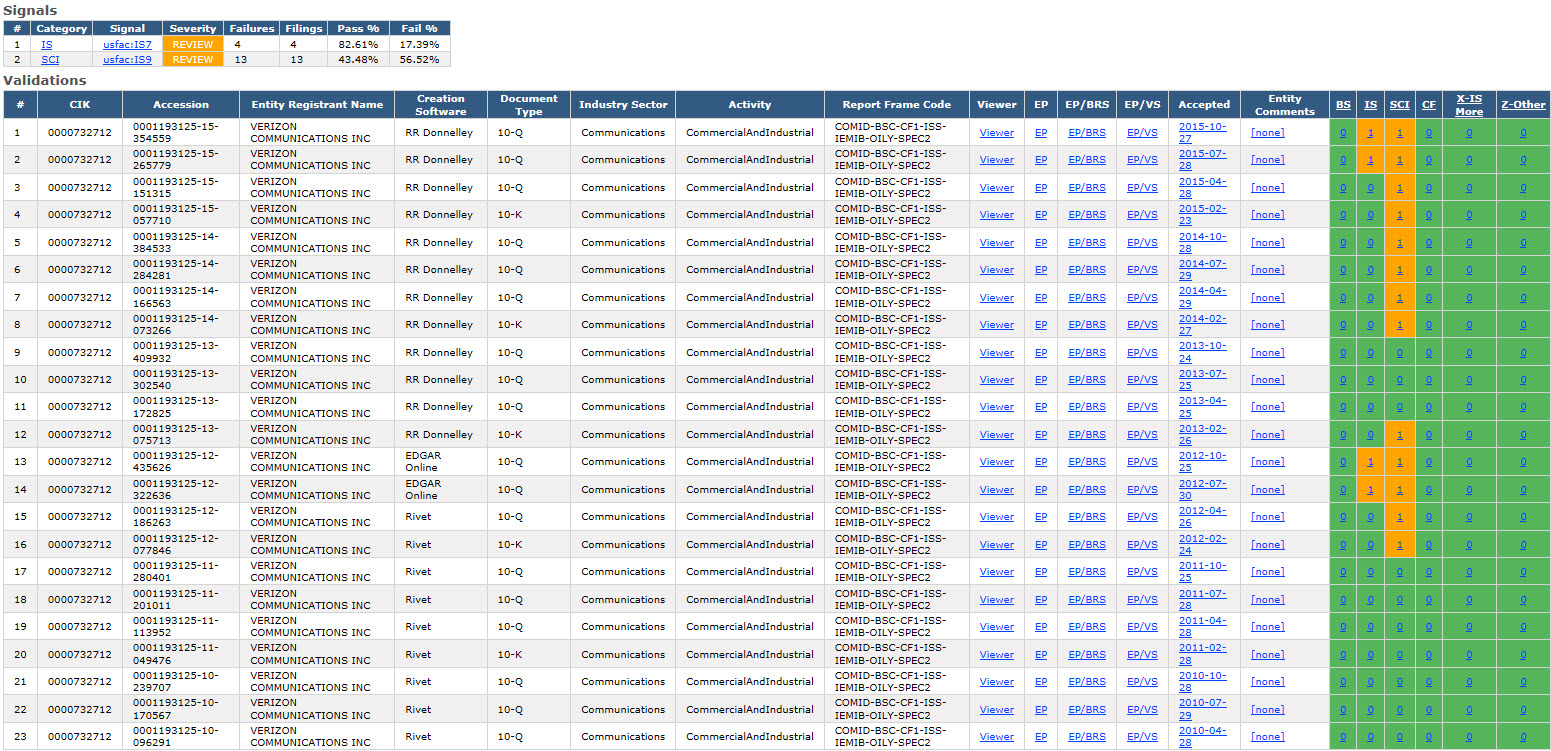Click the Accession column header
Image resolution: width=1551 pixels, height=751 pixels.
181,104
